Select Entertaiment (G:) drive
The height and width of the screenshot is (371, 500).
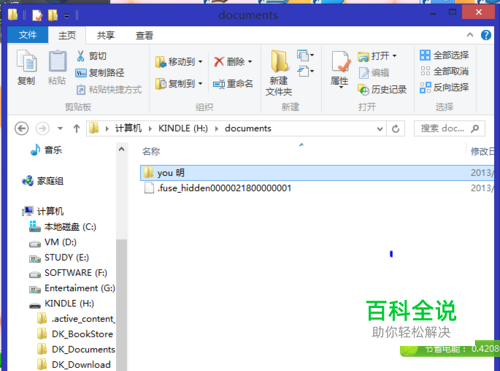point(72,288)
